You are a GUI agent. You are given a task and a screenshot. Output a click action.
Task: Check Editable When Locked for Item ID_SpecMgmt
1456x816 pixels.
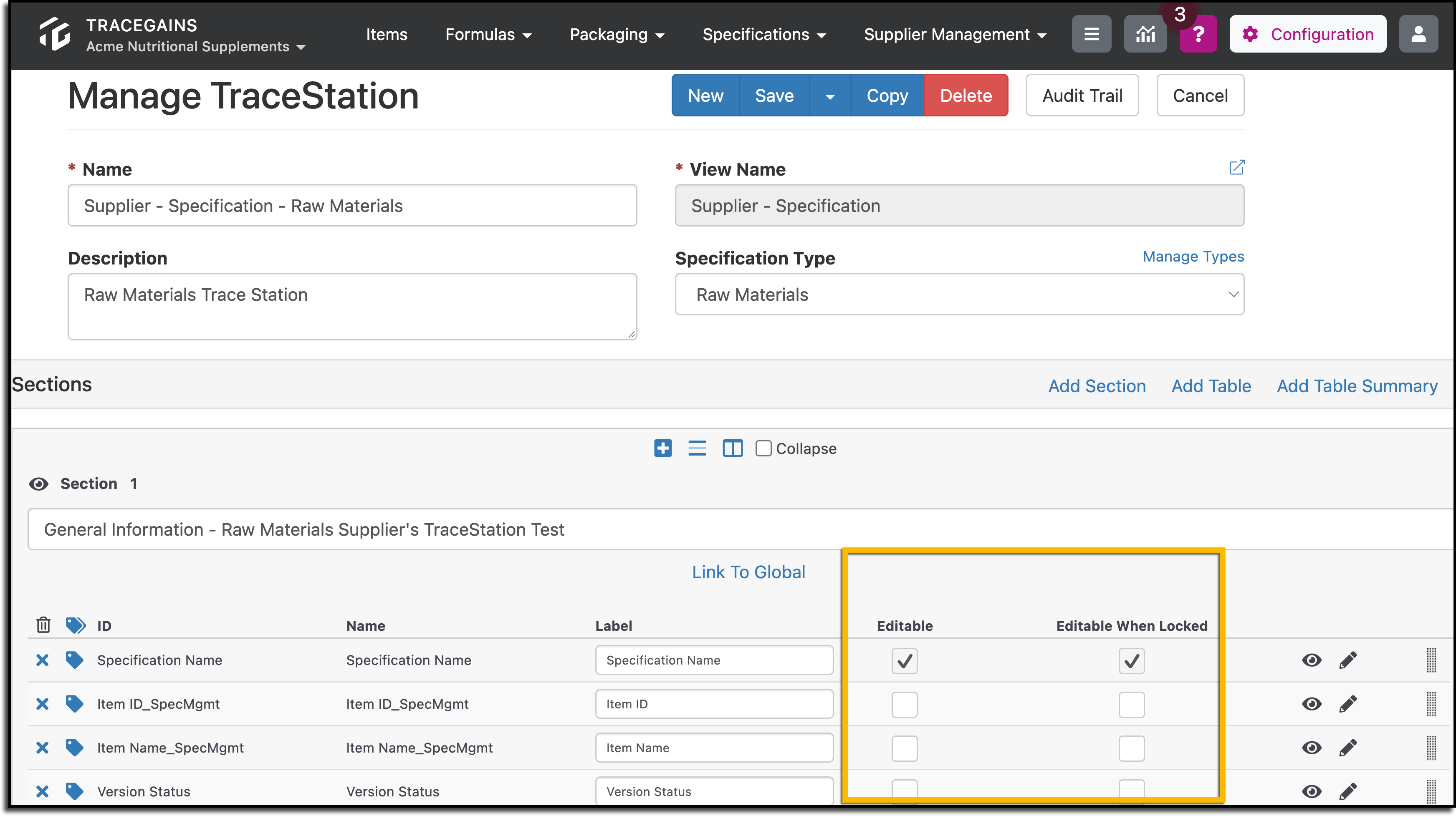coord(1132,704)
